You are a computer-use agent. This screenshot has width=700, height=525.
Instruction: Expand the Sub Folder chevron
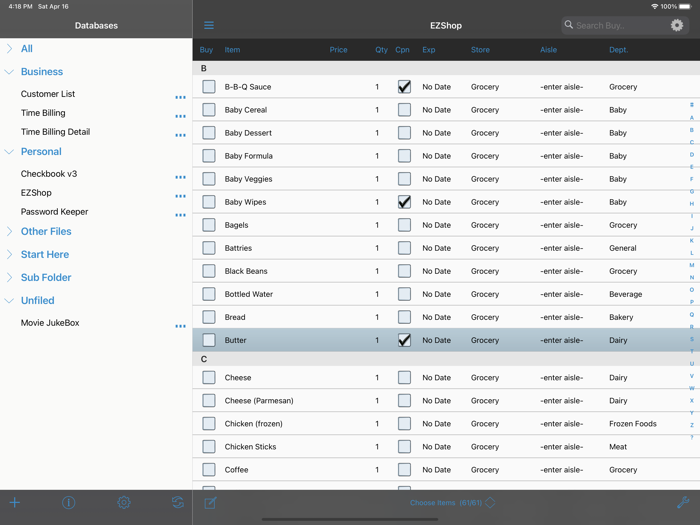9,277
